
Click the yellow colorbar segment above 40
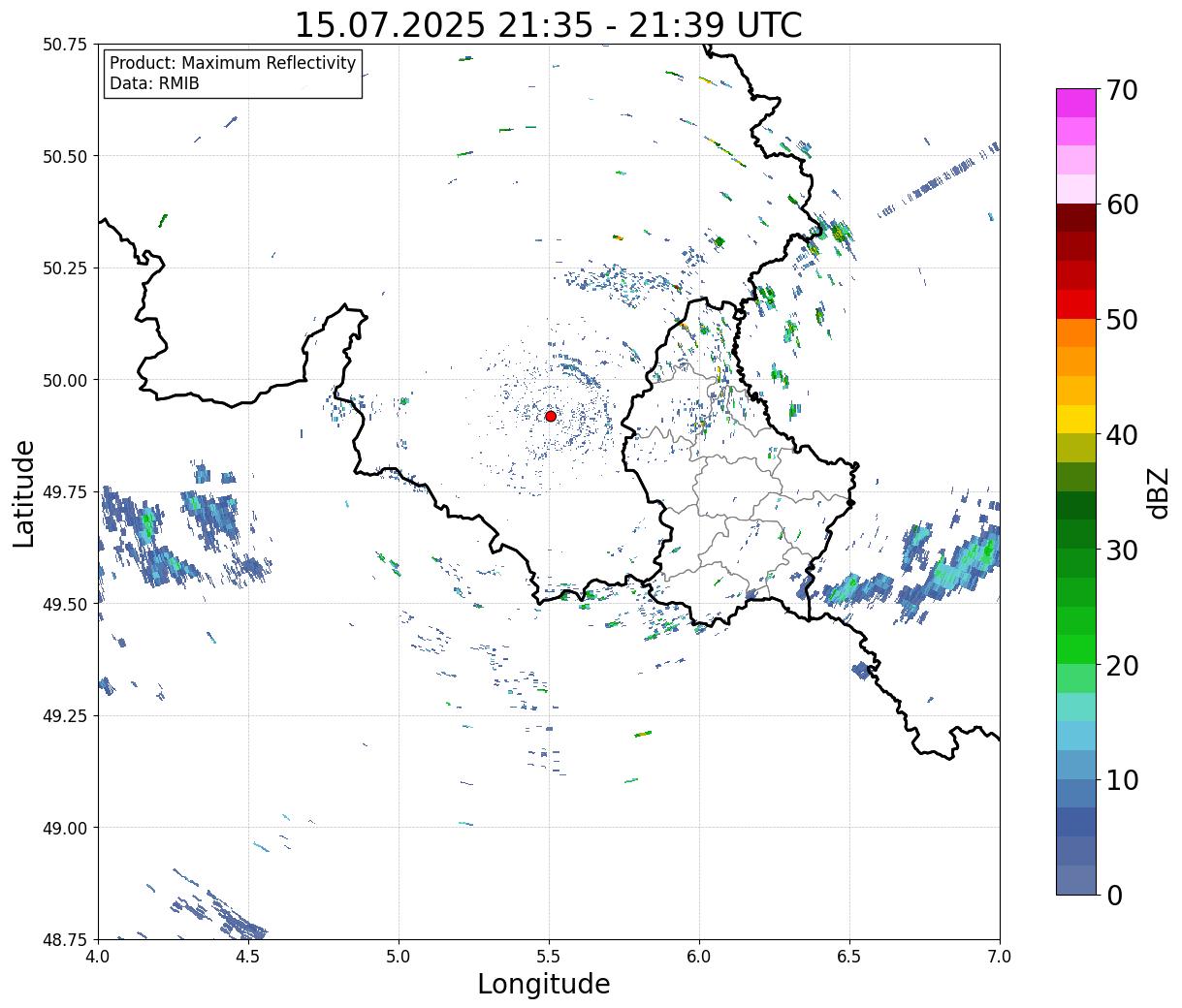pyautogui.click(x=1075, y=419)
